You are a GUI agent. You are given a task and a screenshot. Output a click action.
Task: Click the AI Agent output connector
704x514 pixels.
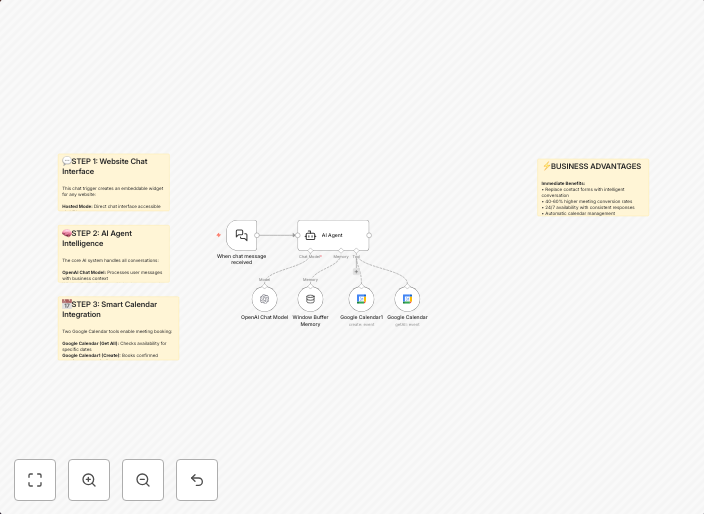coord(369,235)
